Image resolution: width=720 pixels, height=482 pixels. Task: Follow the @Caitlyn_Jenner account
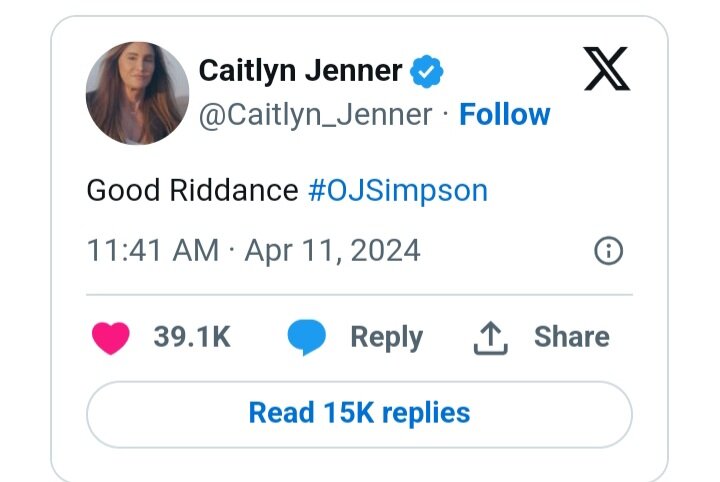point(505,114)
